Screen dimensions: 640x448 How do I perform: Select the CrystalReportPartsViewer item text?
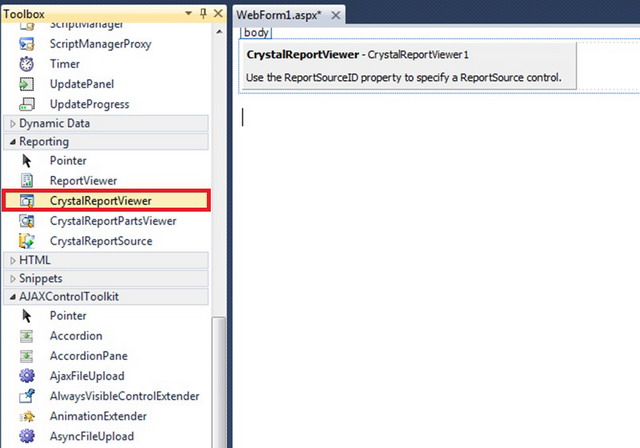pos(113,221)
